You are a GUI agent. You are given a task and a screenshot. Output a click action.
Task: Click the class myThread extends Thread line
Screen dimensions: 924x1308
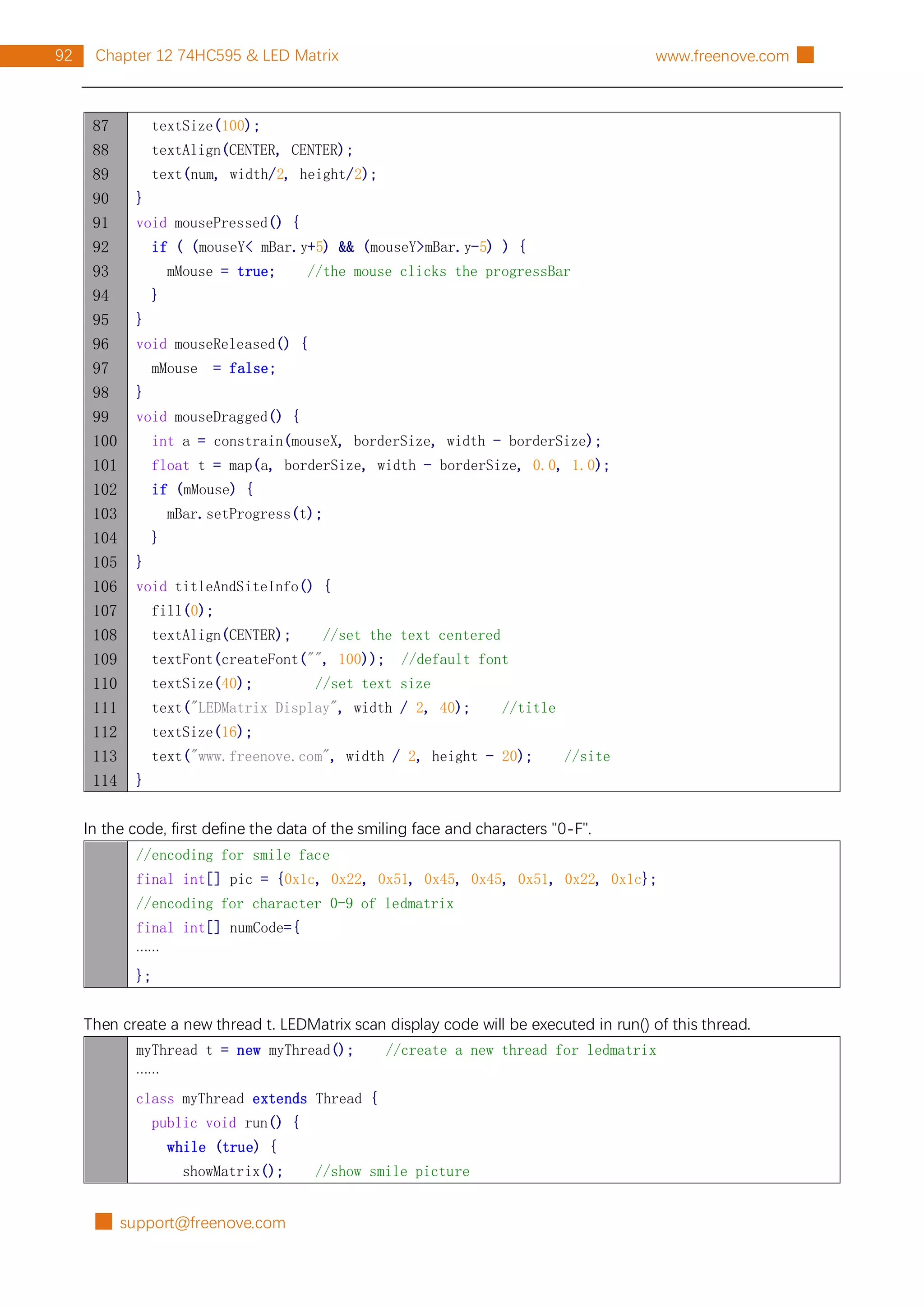256,1099
